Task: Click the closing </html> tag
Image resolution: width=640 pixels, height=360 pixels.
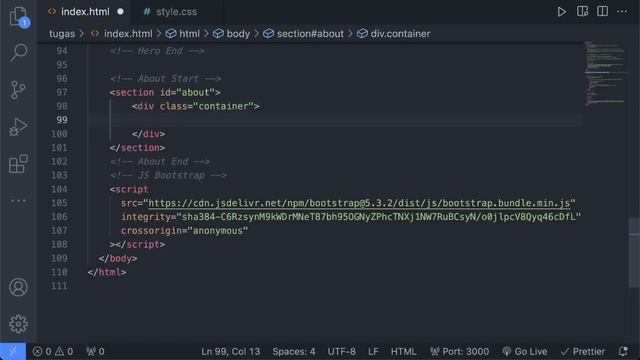Action: pyautogui.click(x=107, y=272)
